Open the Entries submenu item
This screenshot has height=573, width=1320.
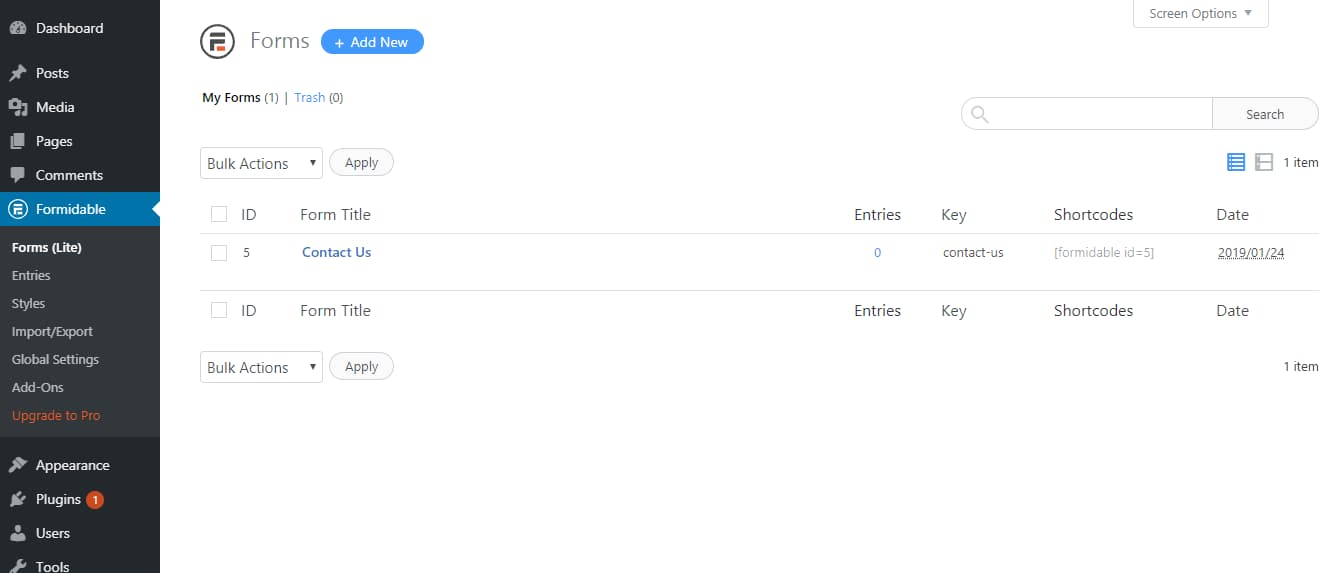click(31, 275)
